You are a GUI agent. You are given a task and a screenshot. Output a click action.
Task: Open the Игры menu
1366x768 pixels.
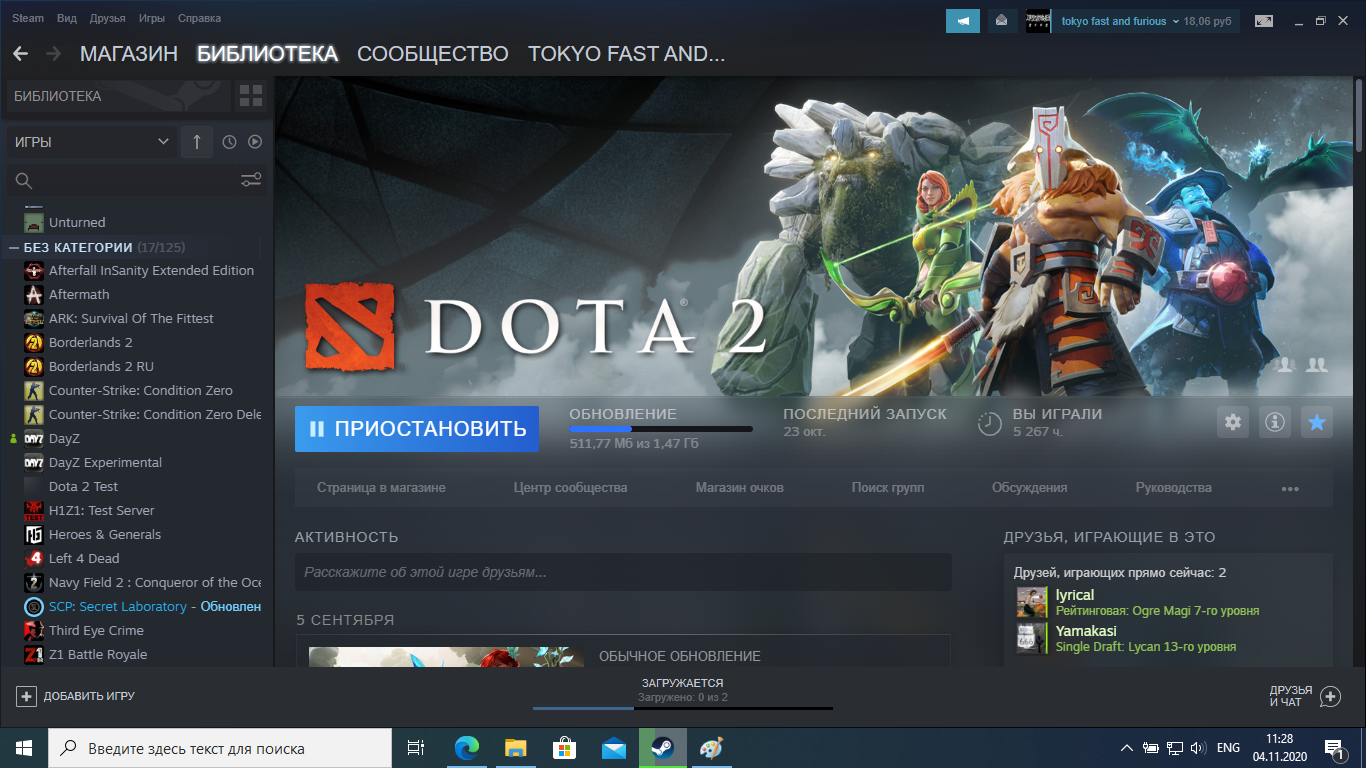[x=152, y=18]
